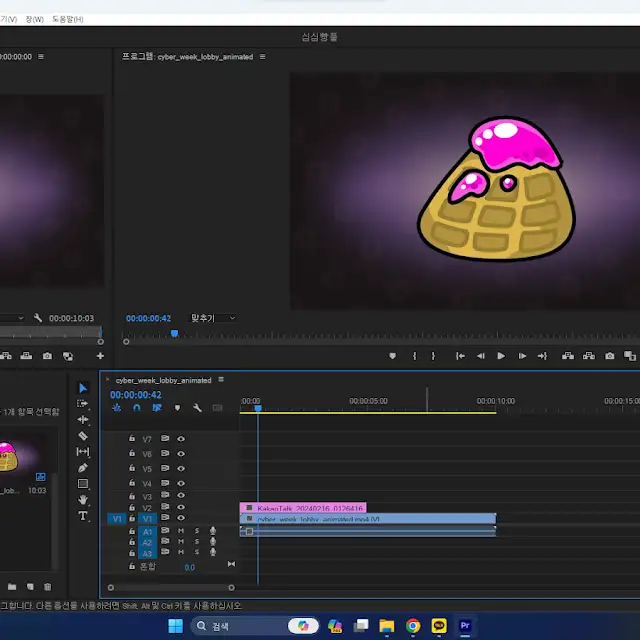Add marker in Program monitor controls
Image resolution: width=640 pixels, height=640 pixels.
tap(392, 356)
